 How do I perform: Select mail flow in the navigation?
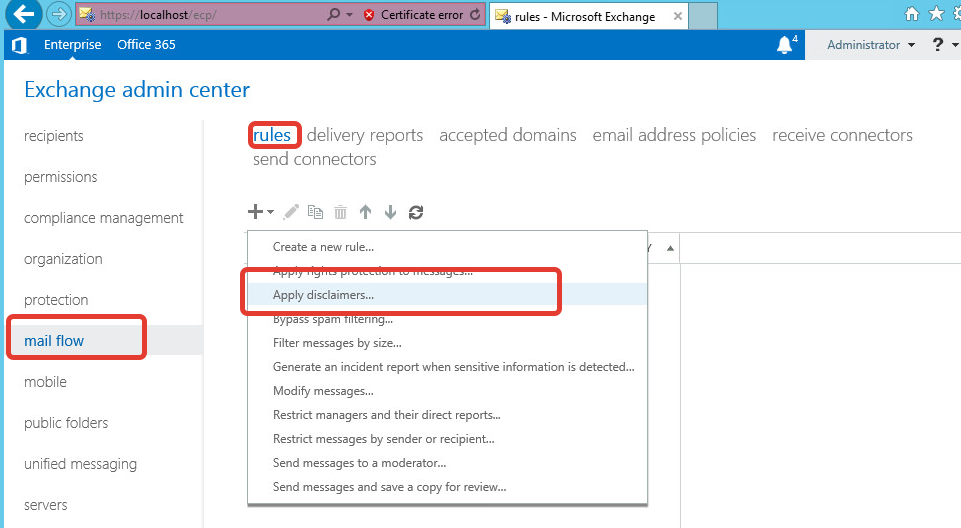(x=54, y=341)
